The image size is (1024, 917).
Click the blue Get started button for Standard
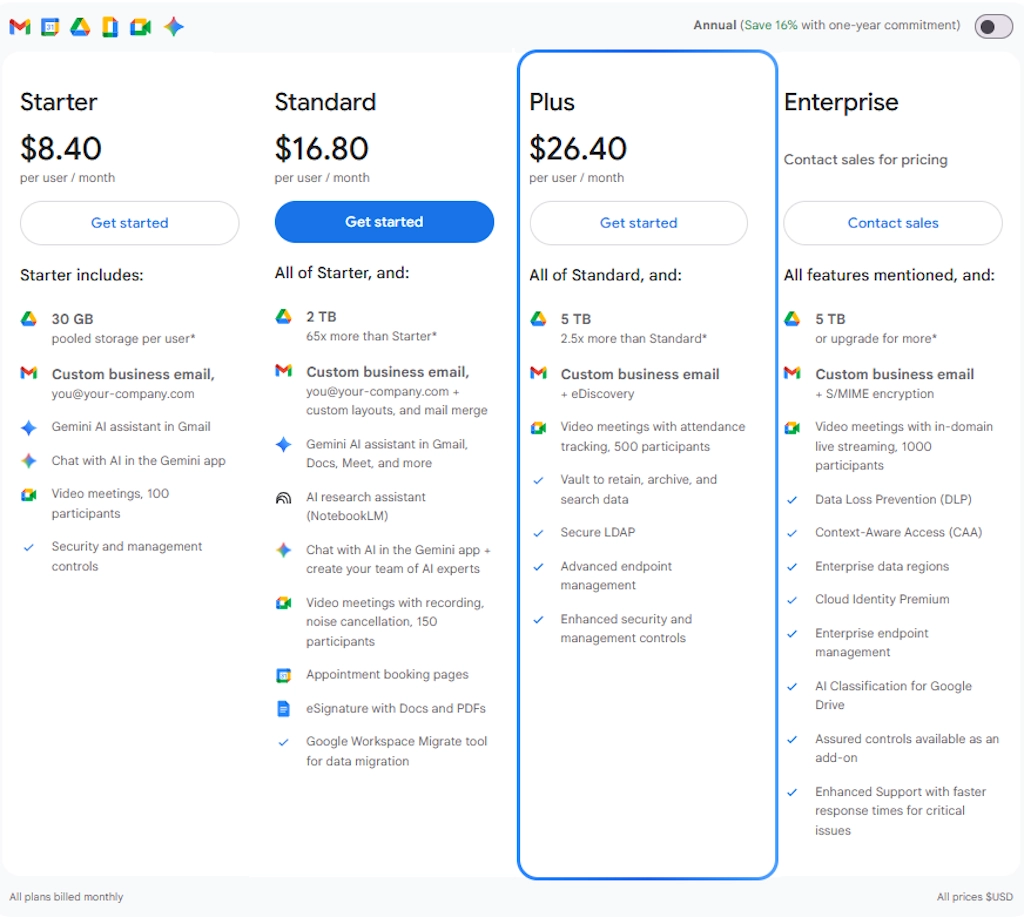384,222
